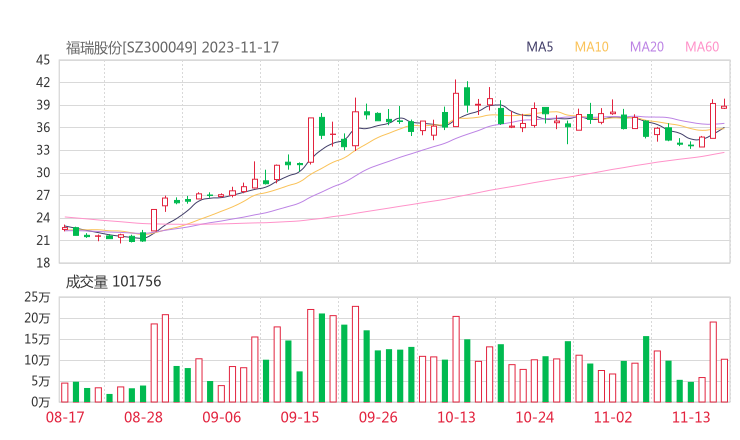Click the MA5 legend label
This screenshot has height=440, width=740.
click(x=539, y=47)
